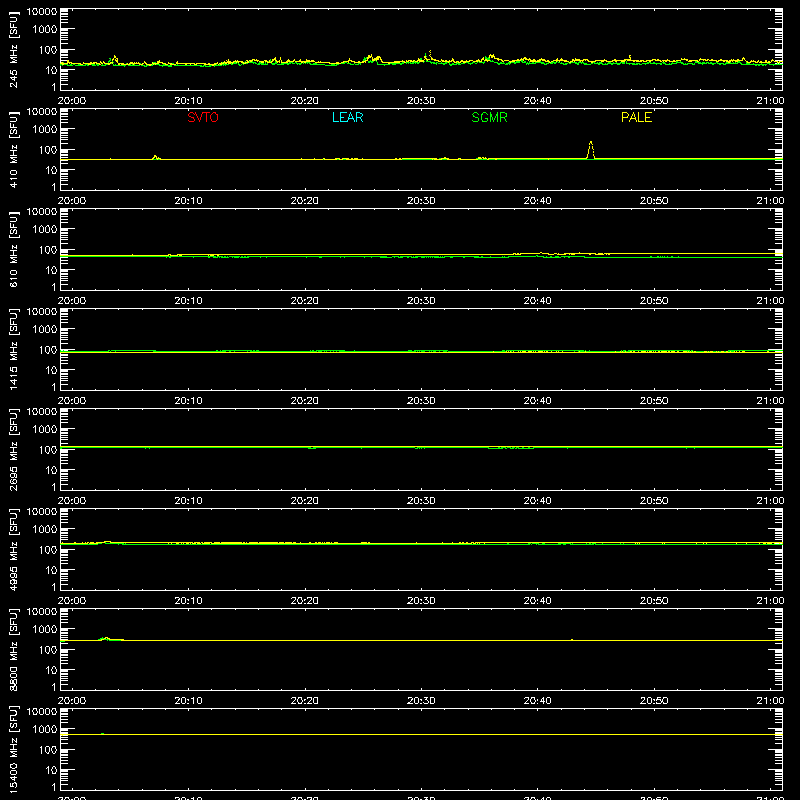Click 20:10 label below the 410 MHz plot
This screenshot has height=800, width=800.
tap(188, 201)
